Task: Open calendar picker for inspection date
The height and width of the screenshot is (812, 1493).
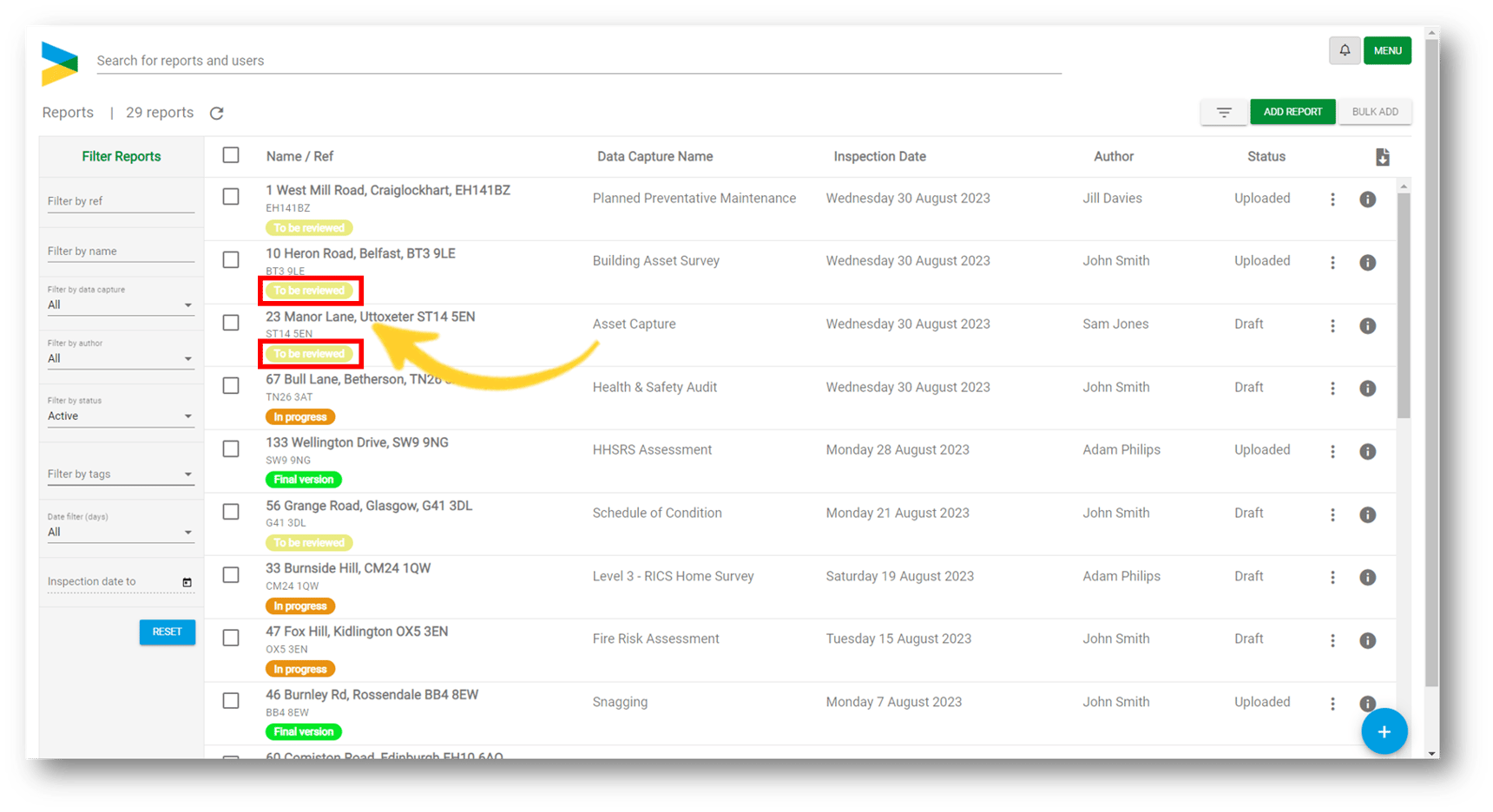Action: tap(187, 582)
